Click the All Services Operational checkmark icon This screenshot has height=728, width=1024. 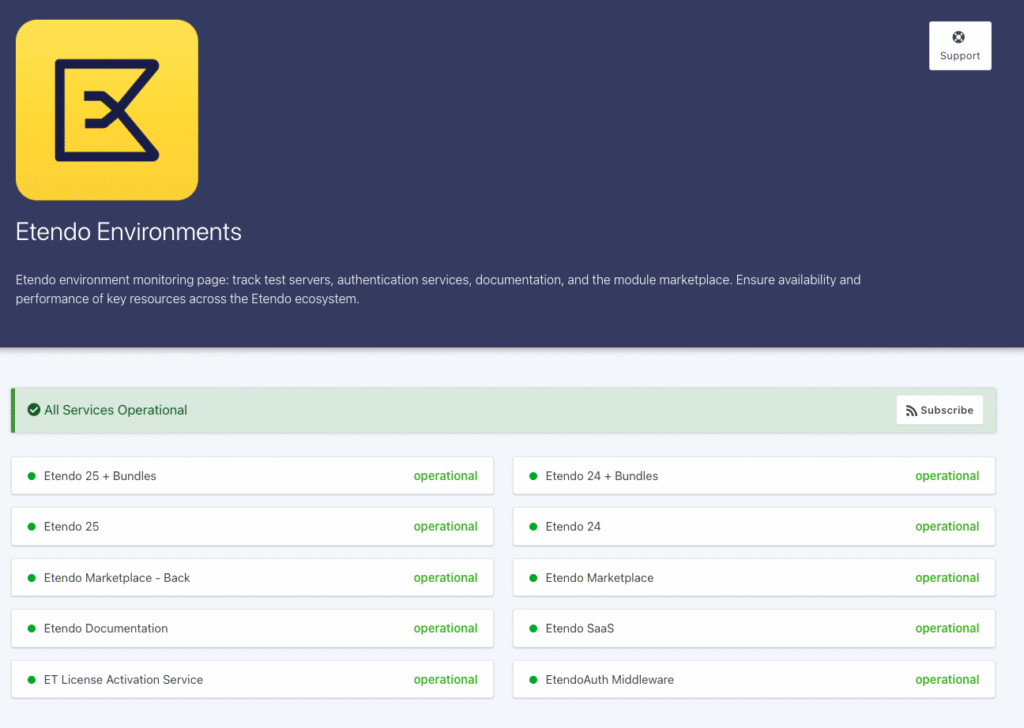[34, 409]
